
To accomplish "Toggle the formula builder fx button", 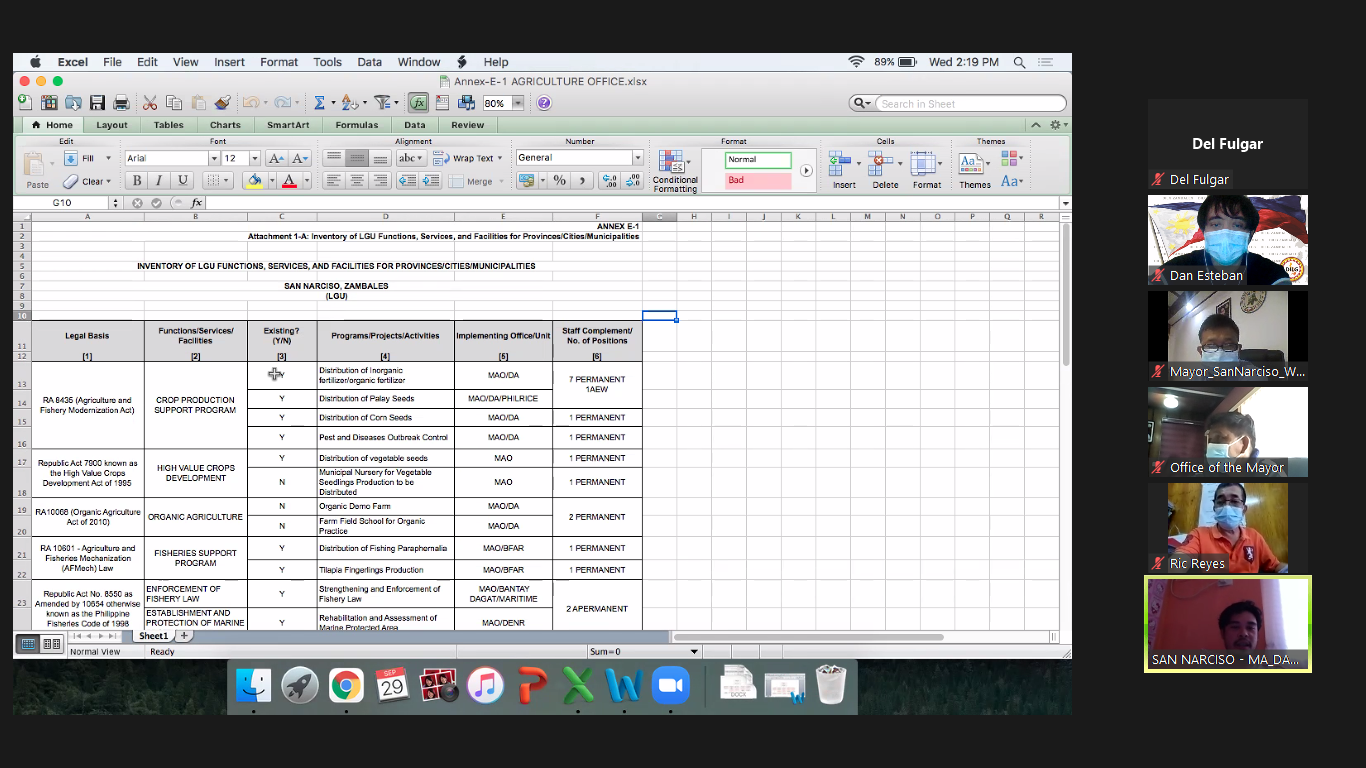I will pos(418,103).
